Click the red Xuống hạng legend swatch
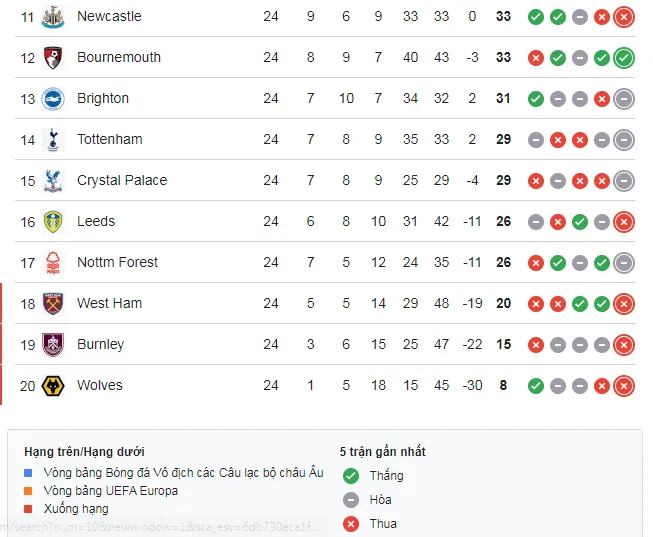This screenshot has height=537, width=653. 31,510
